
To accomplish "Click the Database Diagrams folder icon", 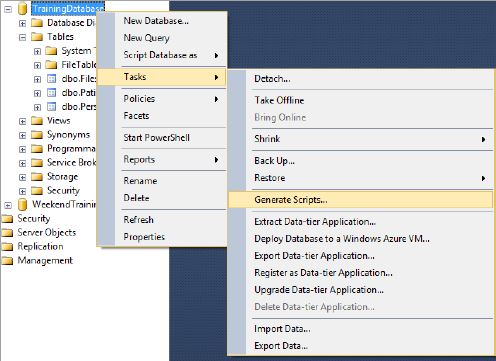I will pyautogui.click(x=37, y=23).
